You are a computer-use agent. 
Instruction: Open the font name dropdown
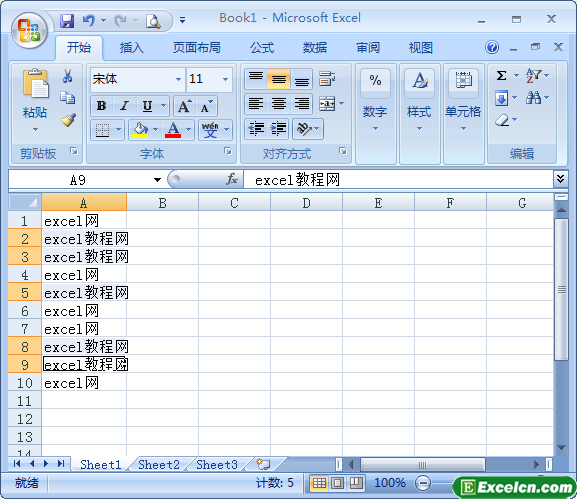[178, 79]
